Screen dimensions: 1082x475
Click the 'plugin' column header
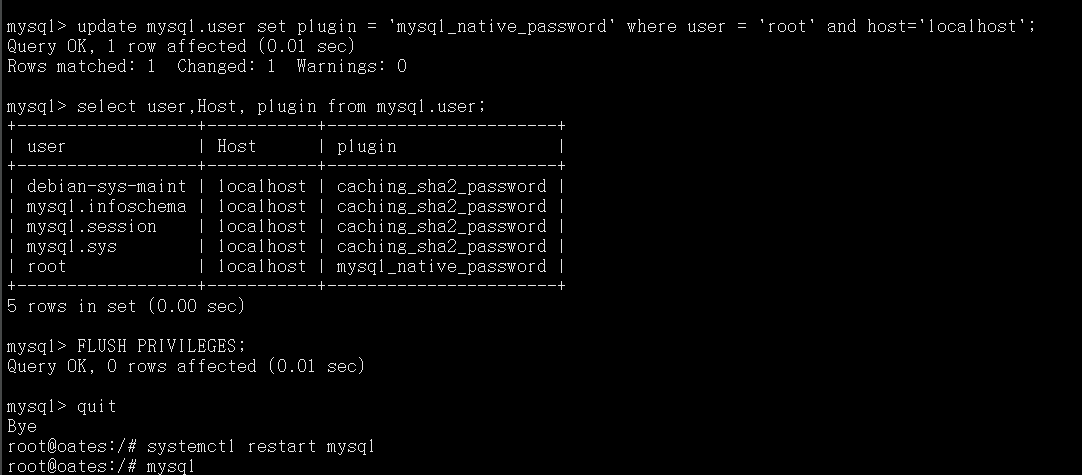coord(366,146)
